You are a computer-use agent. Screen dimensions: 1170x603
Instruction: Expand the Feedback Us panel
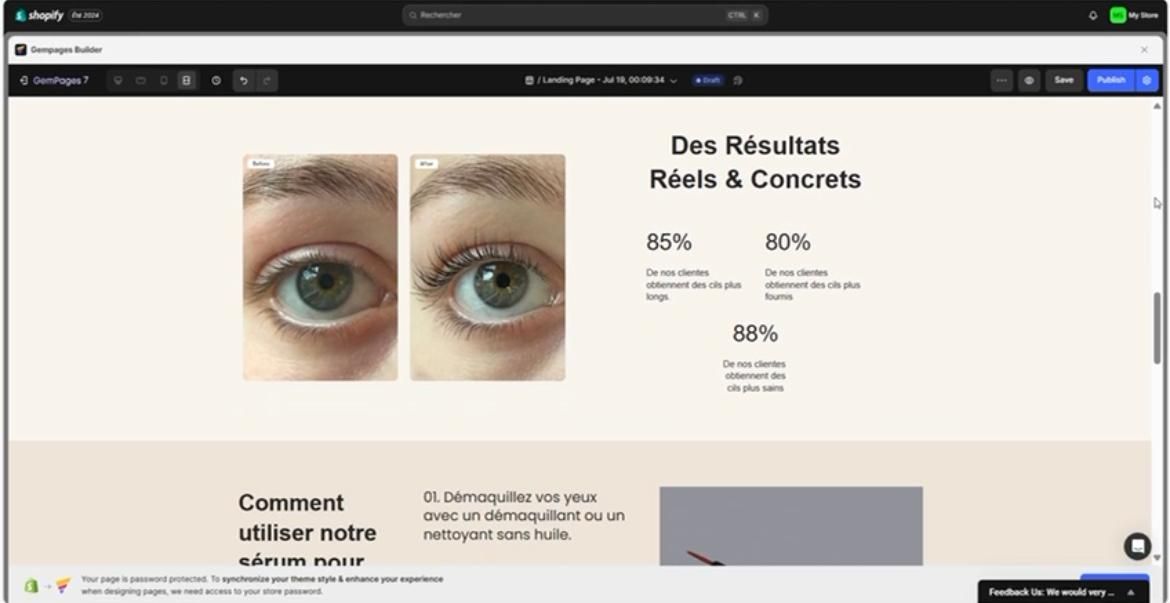tap(1058, 592)
